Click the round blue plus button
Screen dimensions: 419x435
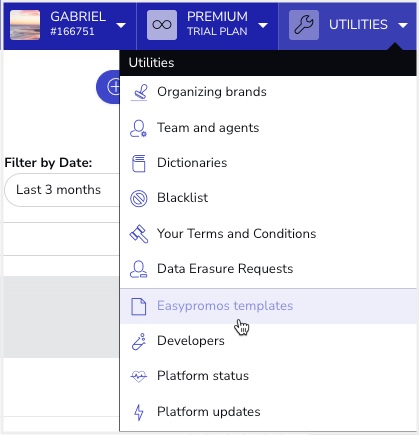tap(108, 87)
